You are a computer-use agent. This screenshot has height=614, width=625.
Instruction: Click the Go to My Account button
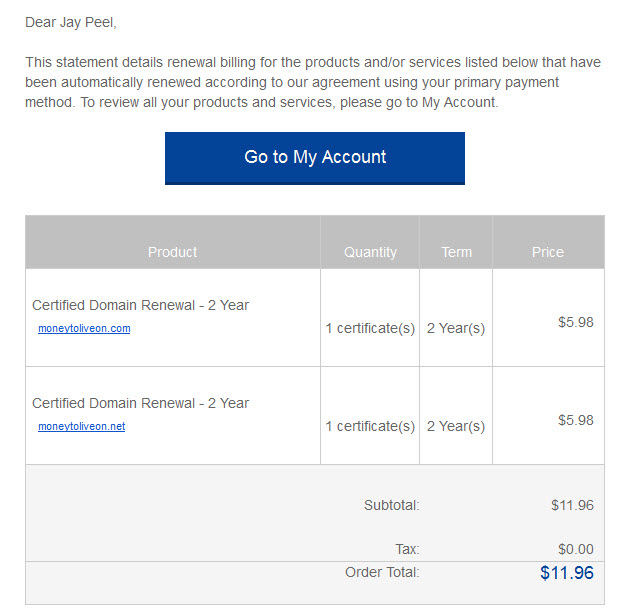(x=314, y=158)
